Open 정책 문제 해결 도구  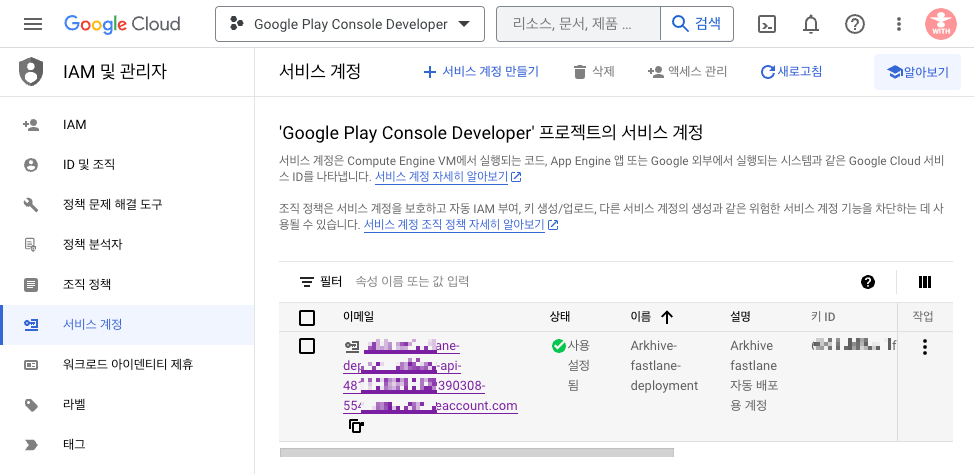(x=127, y=204)
